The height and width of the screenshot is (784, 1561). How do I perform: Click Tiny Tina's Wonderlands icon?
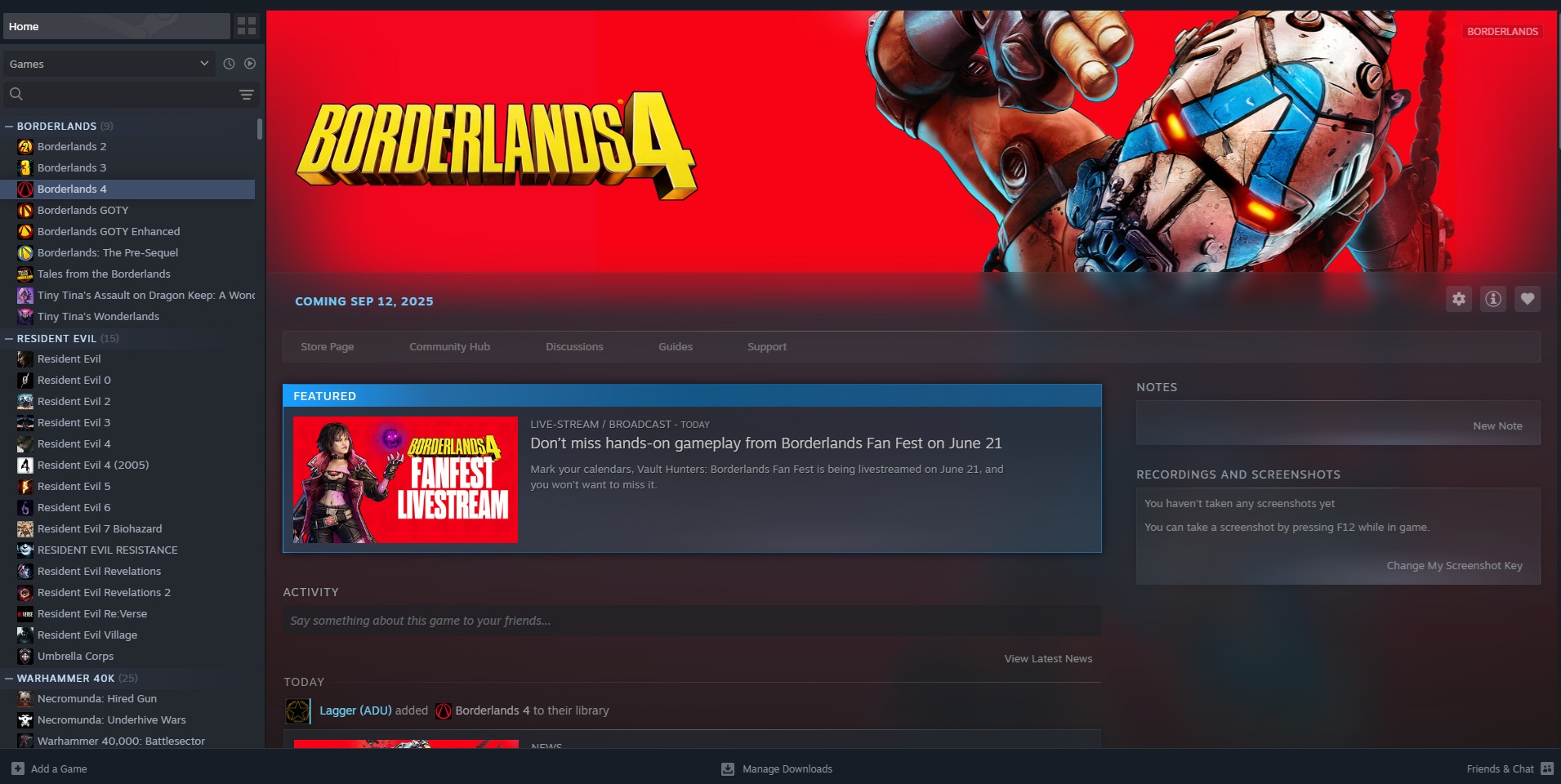coord(25,317)
